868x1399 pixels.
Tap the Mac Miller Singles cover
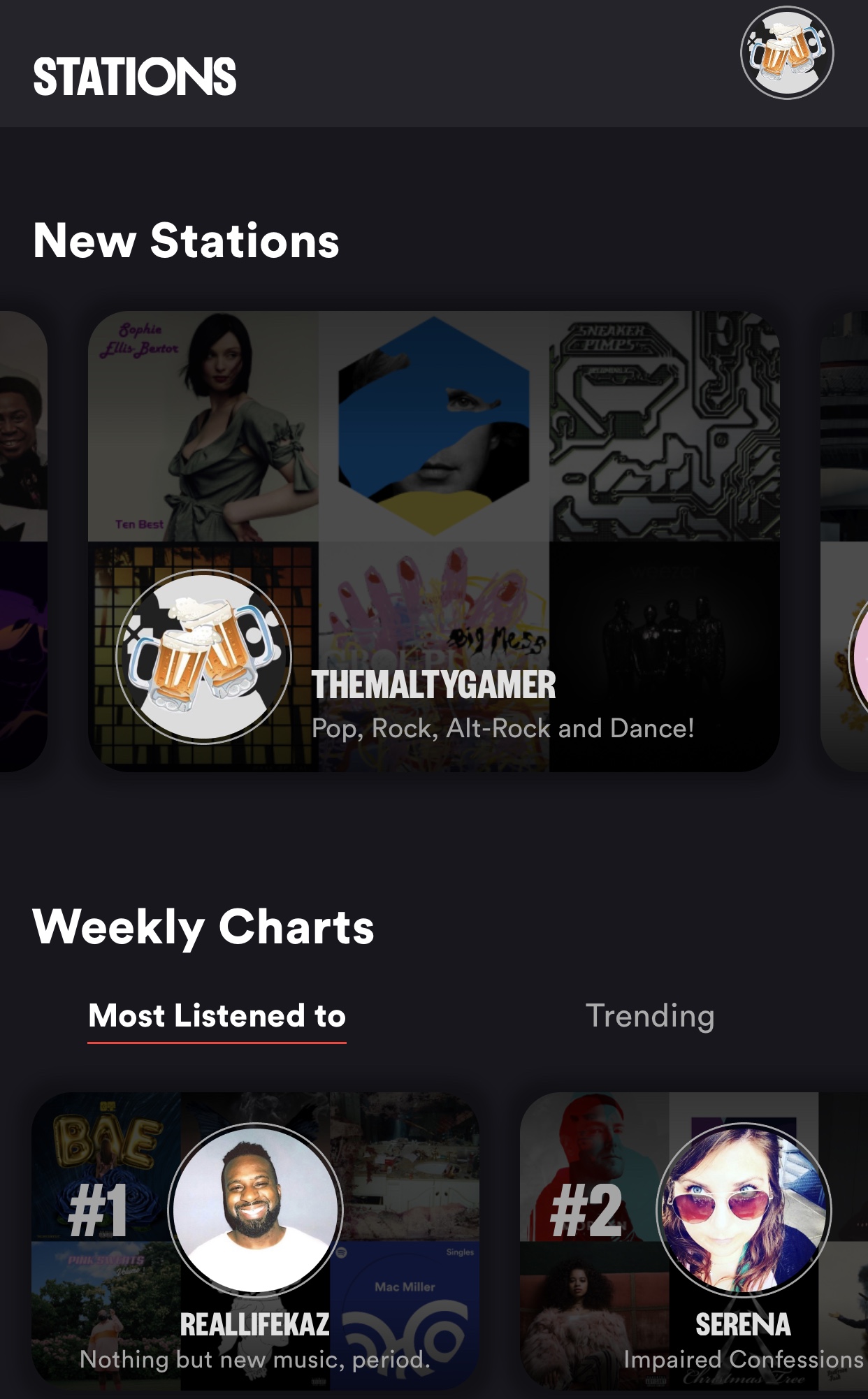coord(405,1315)
